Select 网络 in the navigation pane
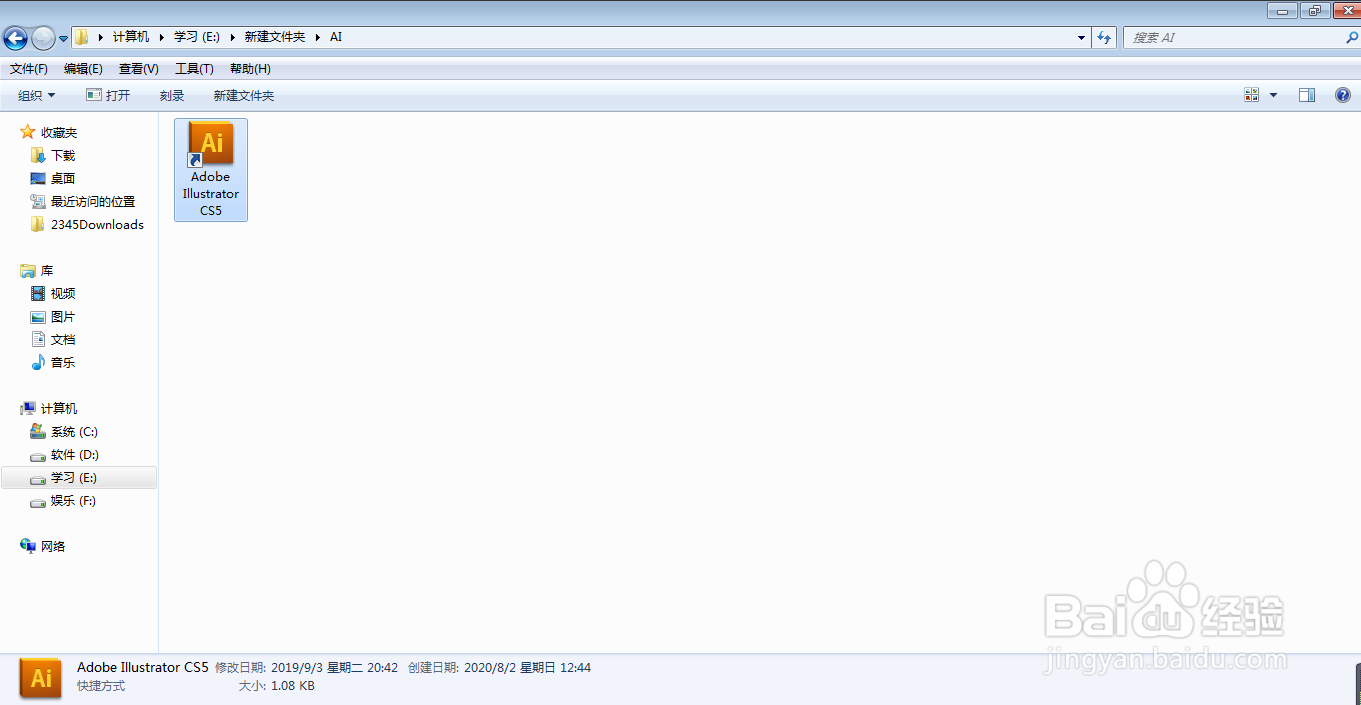The image size is (1361, 705). tap(53, 547)
